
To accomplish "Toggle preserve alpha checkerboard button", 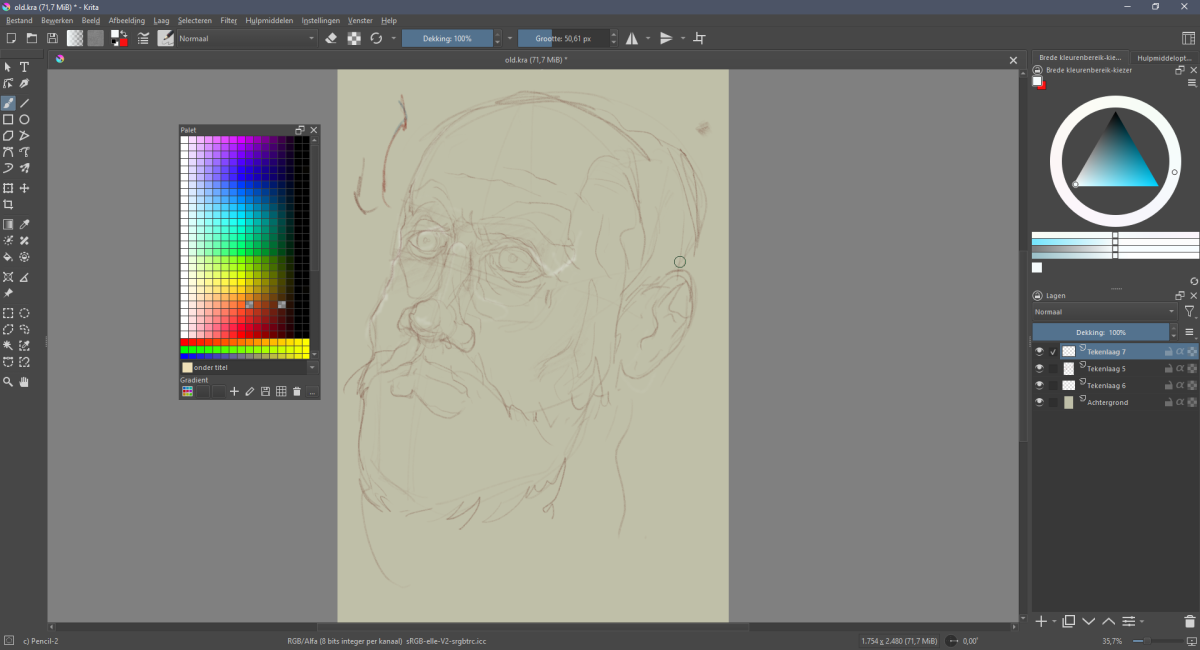I will coord(354,38).
